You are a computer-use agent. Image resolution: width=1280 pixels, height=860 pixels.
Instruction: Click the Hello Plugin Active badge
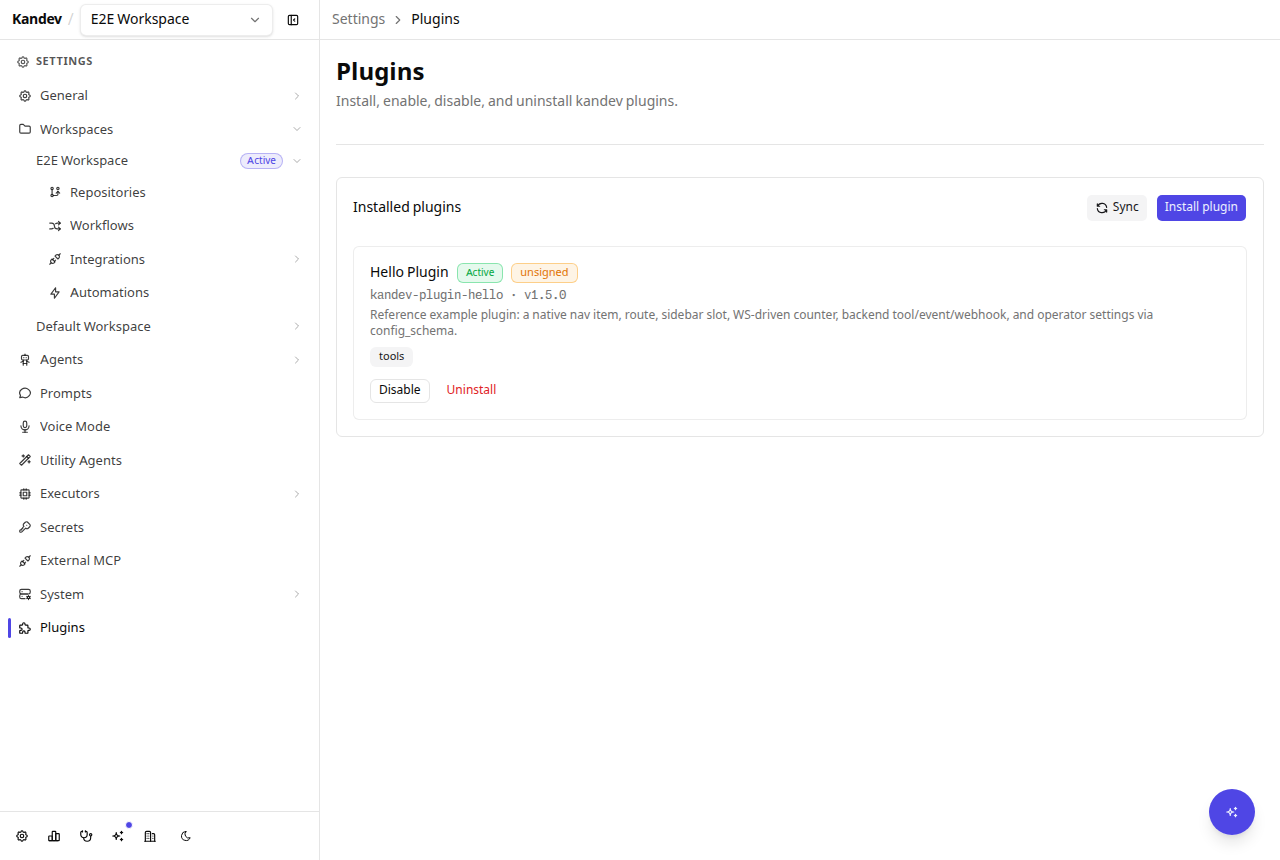[480, 272]
